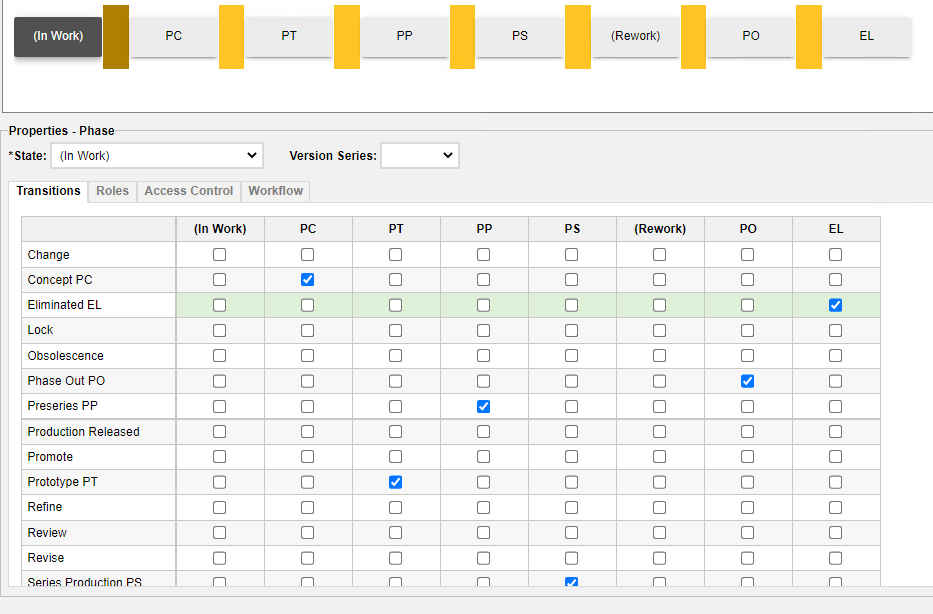Select the PO phase node in the diagram

pos(751,35)
